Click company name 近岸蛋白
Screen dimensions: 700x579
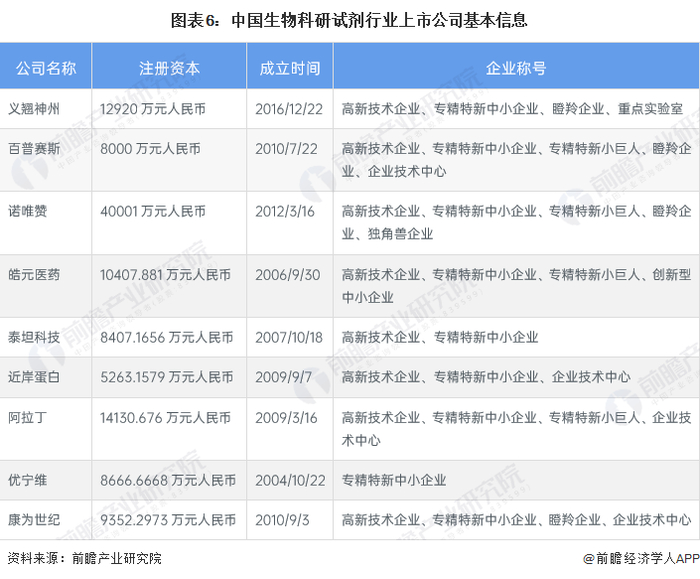tap(34, 377)
